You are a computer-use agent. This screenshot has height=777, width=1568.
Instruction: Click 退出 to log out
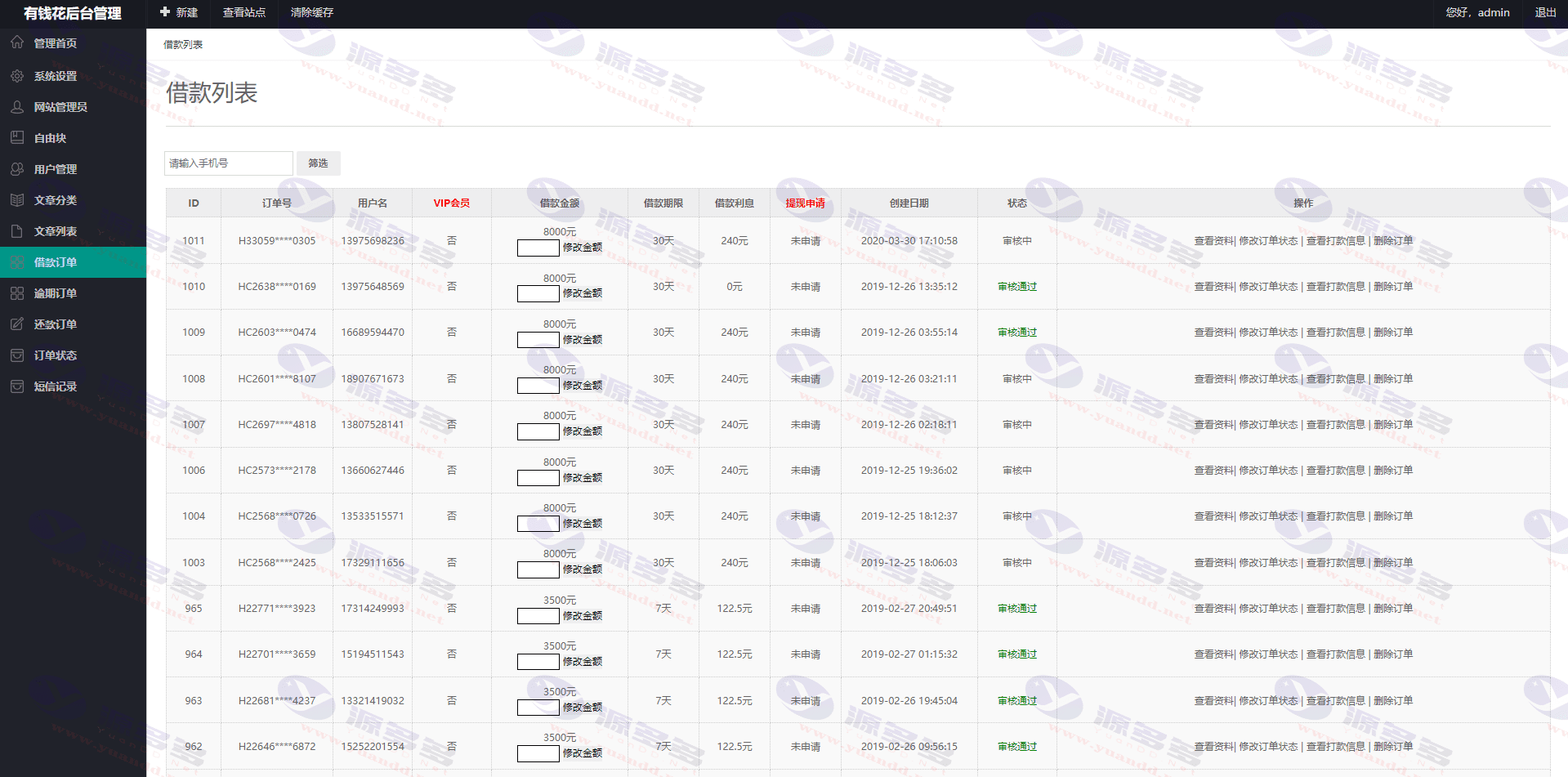pos(1546,12)
